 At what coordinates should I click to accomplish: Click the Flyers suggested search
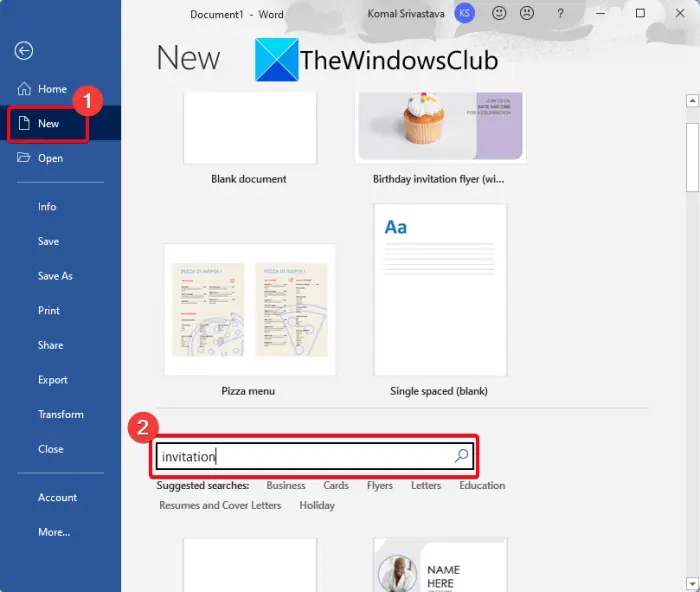pyautogui.click(x=380, y=485)
